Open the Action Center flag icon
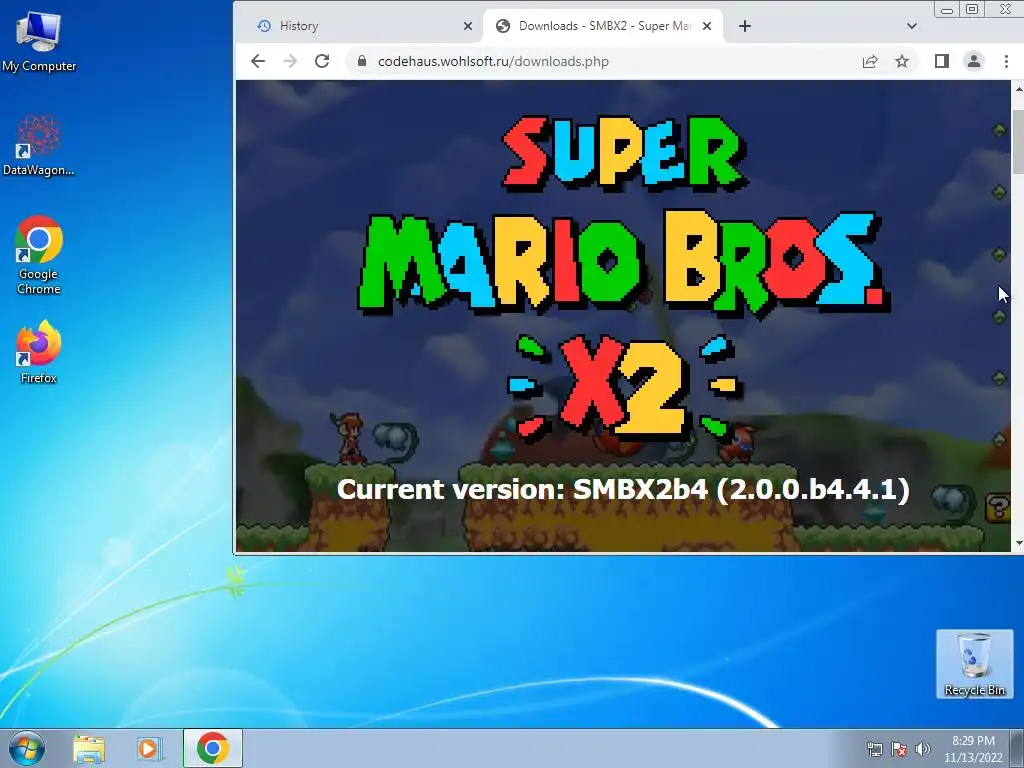This screenshot has height=768, width=1024. [x=899, y=750]
